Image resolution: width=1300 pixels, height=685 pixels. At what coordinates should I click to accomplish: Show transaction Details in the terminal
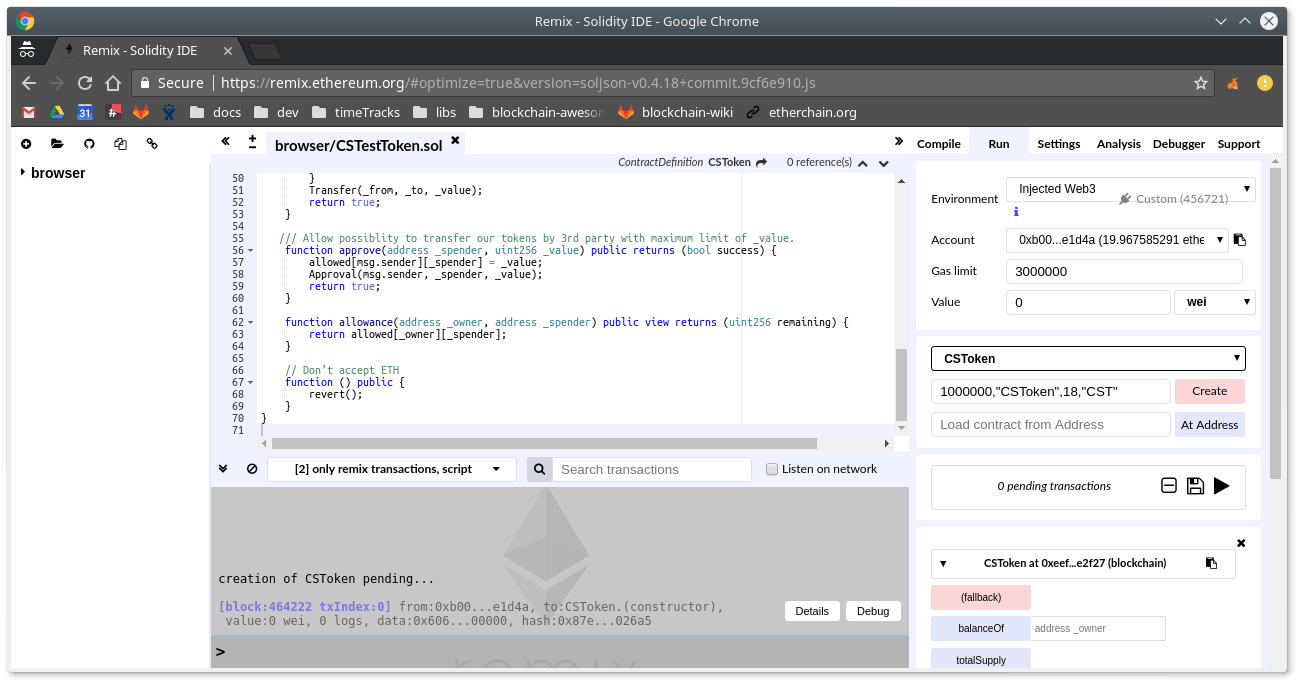[x=812, y=611]
